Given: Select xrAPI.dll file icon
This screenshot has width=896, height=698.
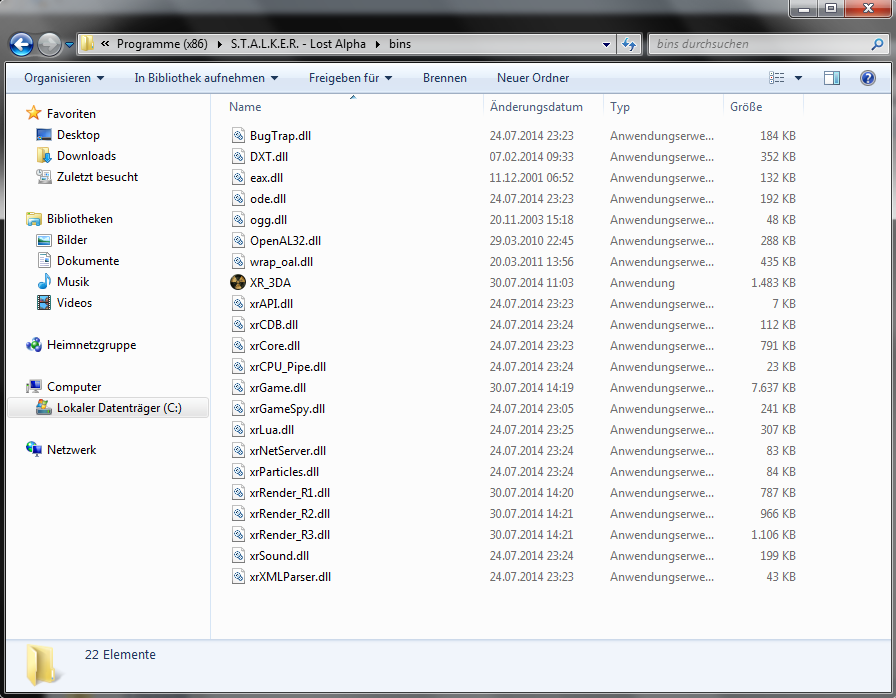Looking at the screenshot, I should click(238, 304).
